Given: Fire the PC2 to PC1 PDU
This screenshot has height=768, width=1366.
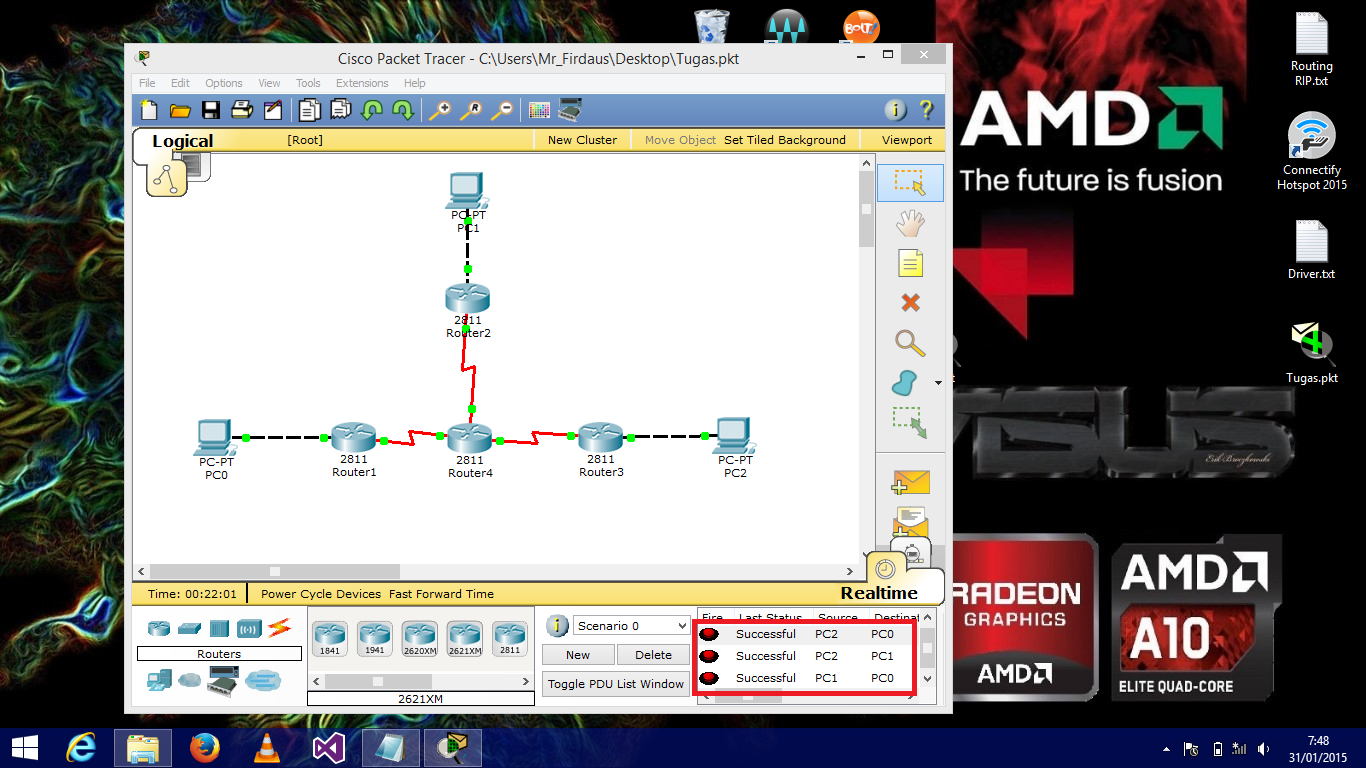Looking at the screenshot, I should coord(709,656).
